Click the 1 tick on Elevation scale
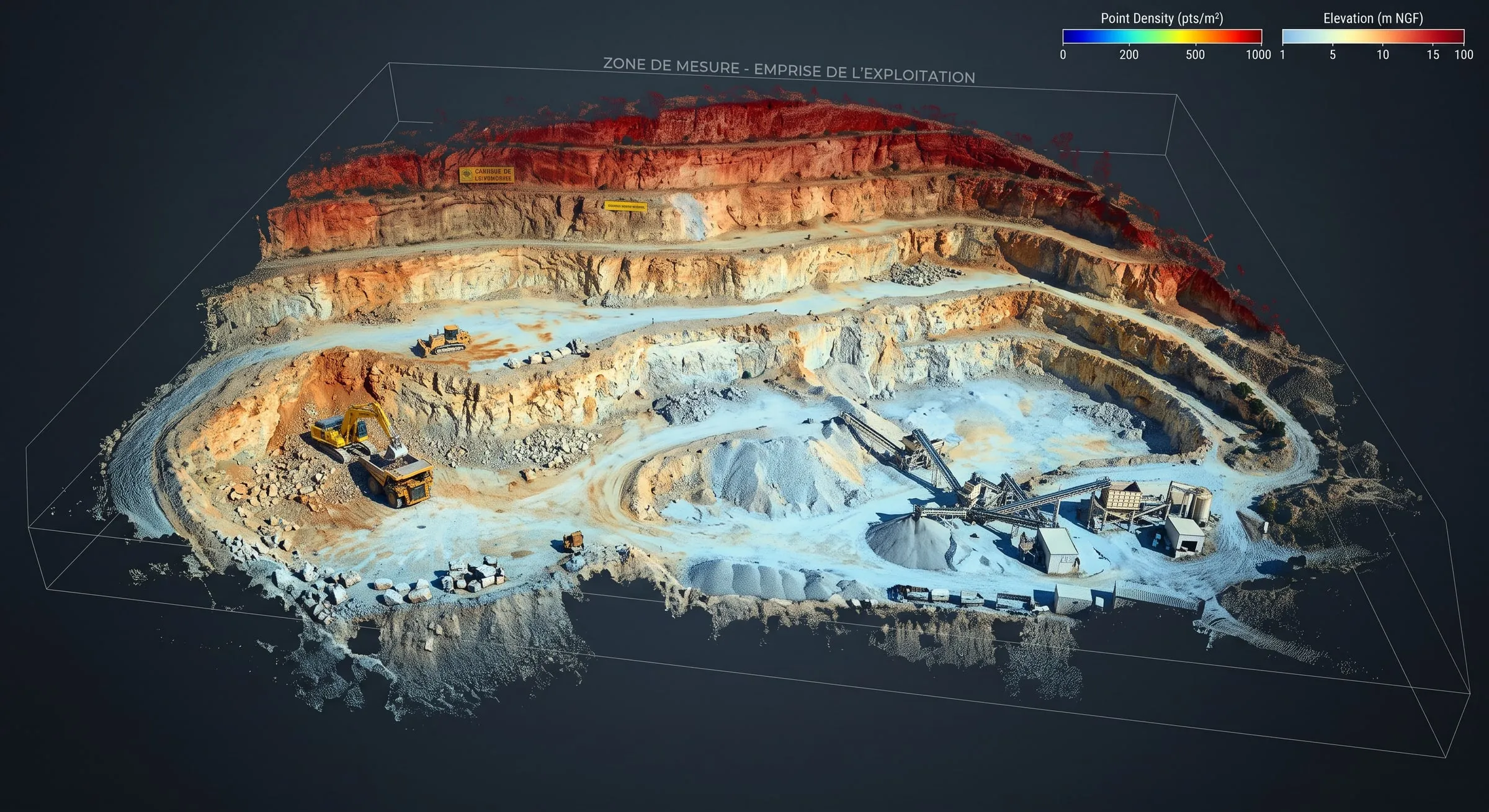Viewport: 1489px width, 812px height. coord(1282,55)
